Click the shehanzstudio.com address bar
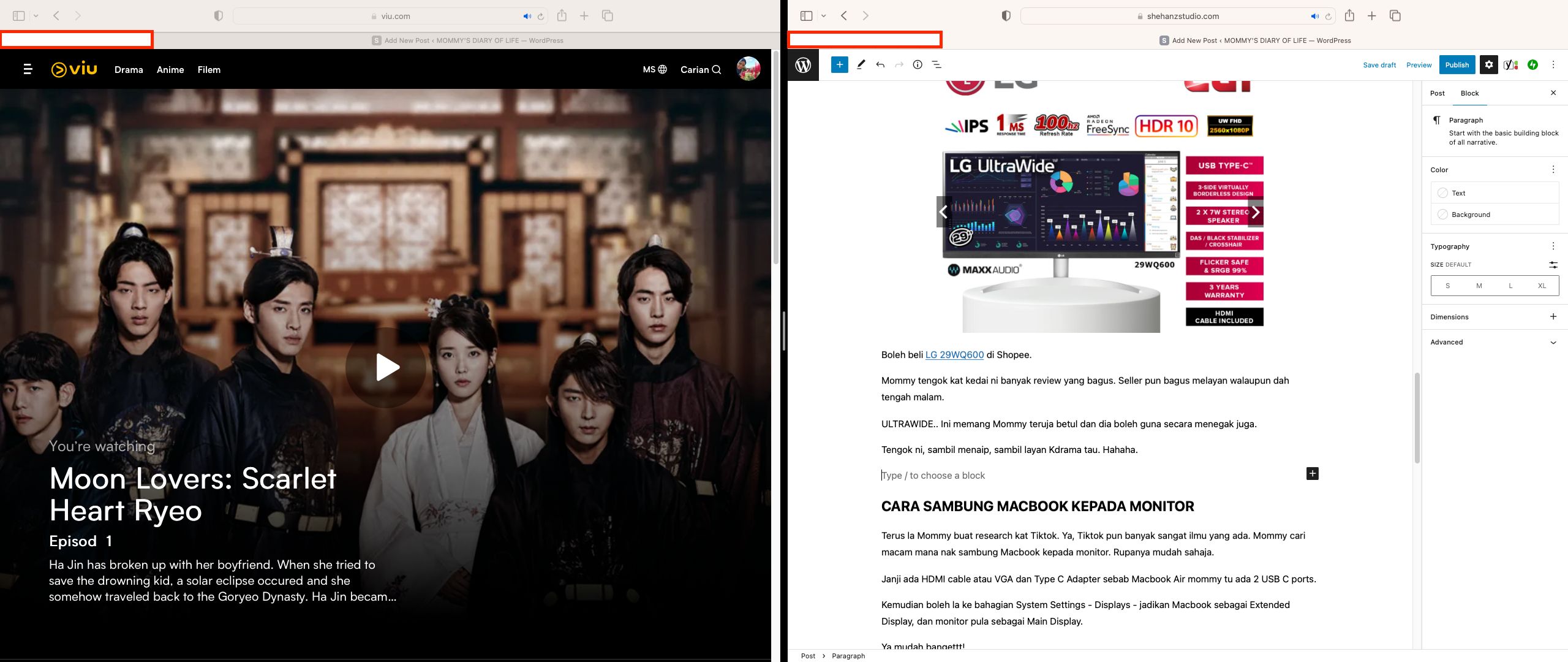 tap(1178, 16)
